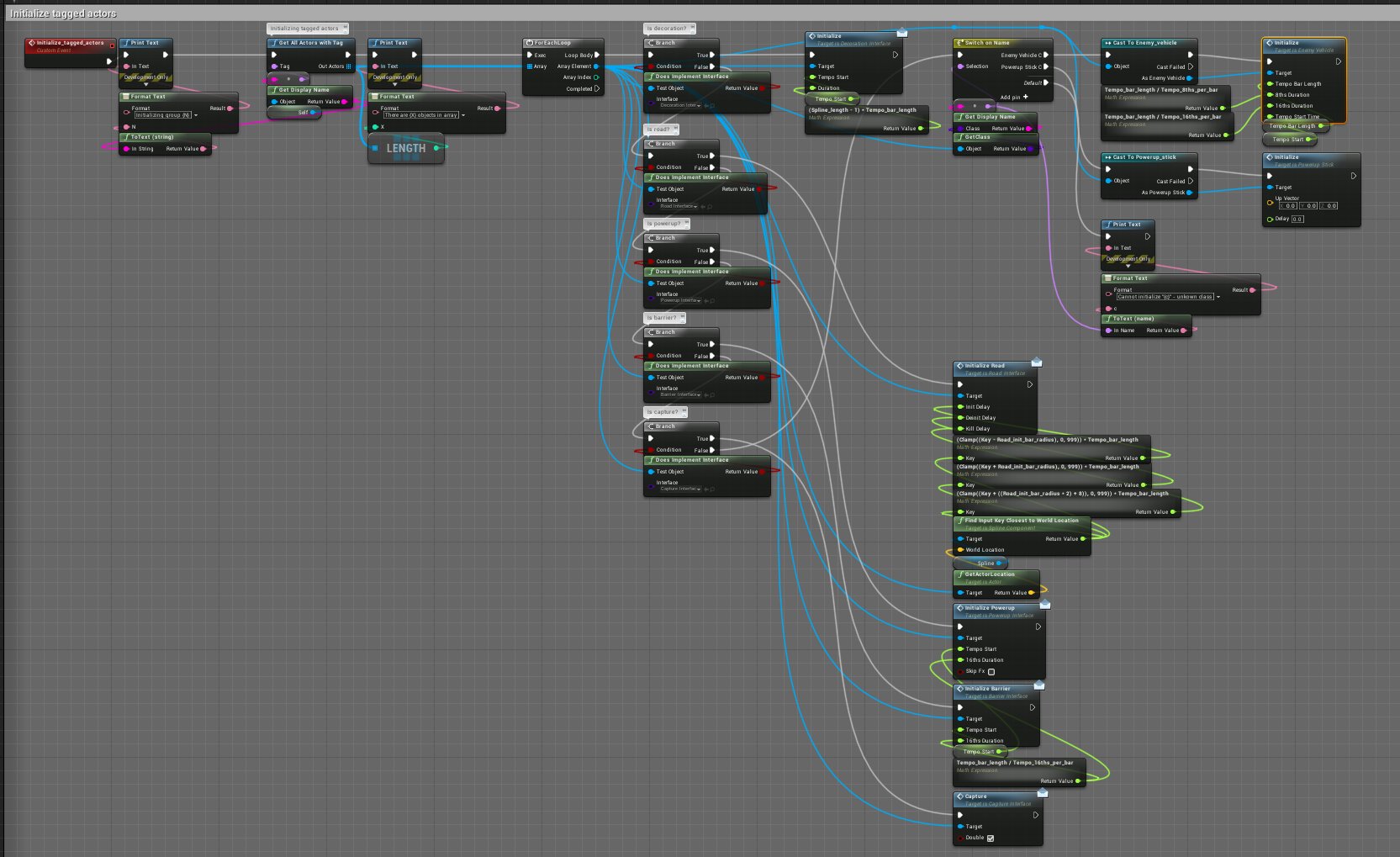Click the Spline variable output pin
1400x857 pixels.
[x=1001, y=563]
